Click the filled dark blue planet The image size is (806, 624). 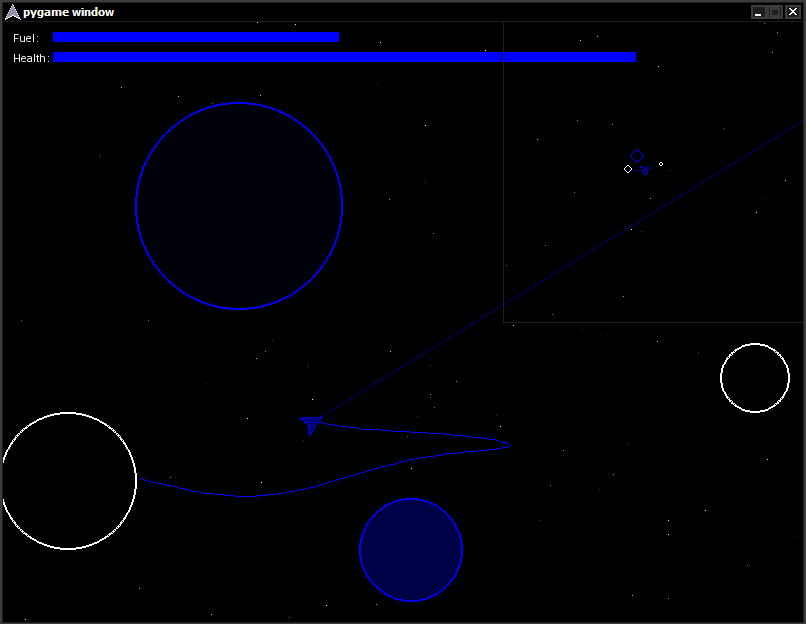click(411, 549)
